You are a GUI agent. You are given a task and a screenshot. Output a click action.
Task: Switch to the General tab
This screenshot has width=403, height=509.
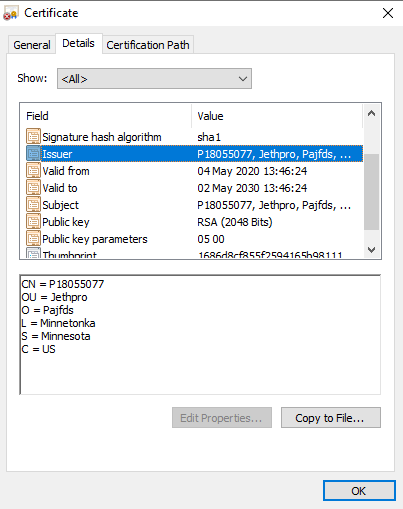(32, 45)
